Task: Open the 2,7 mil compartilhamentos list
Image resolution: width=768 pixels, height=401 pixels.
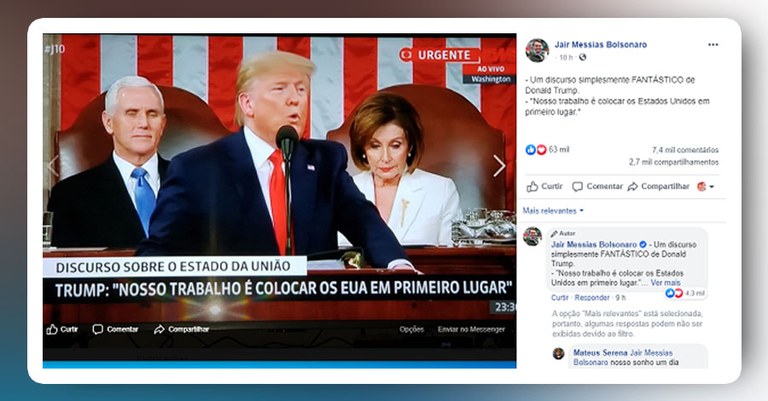Action: tap(674, 162)
